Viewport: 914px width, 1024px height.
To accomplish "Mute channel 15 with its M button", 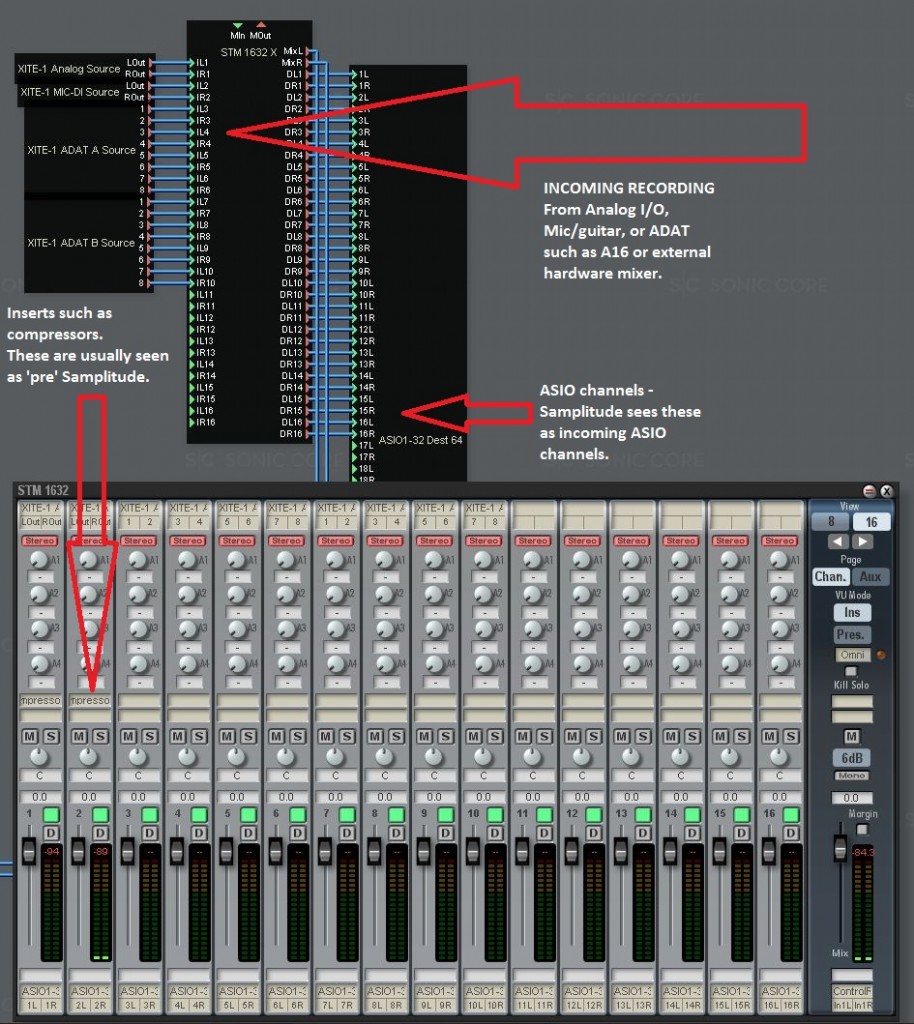I will 721,737.
